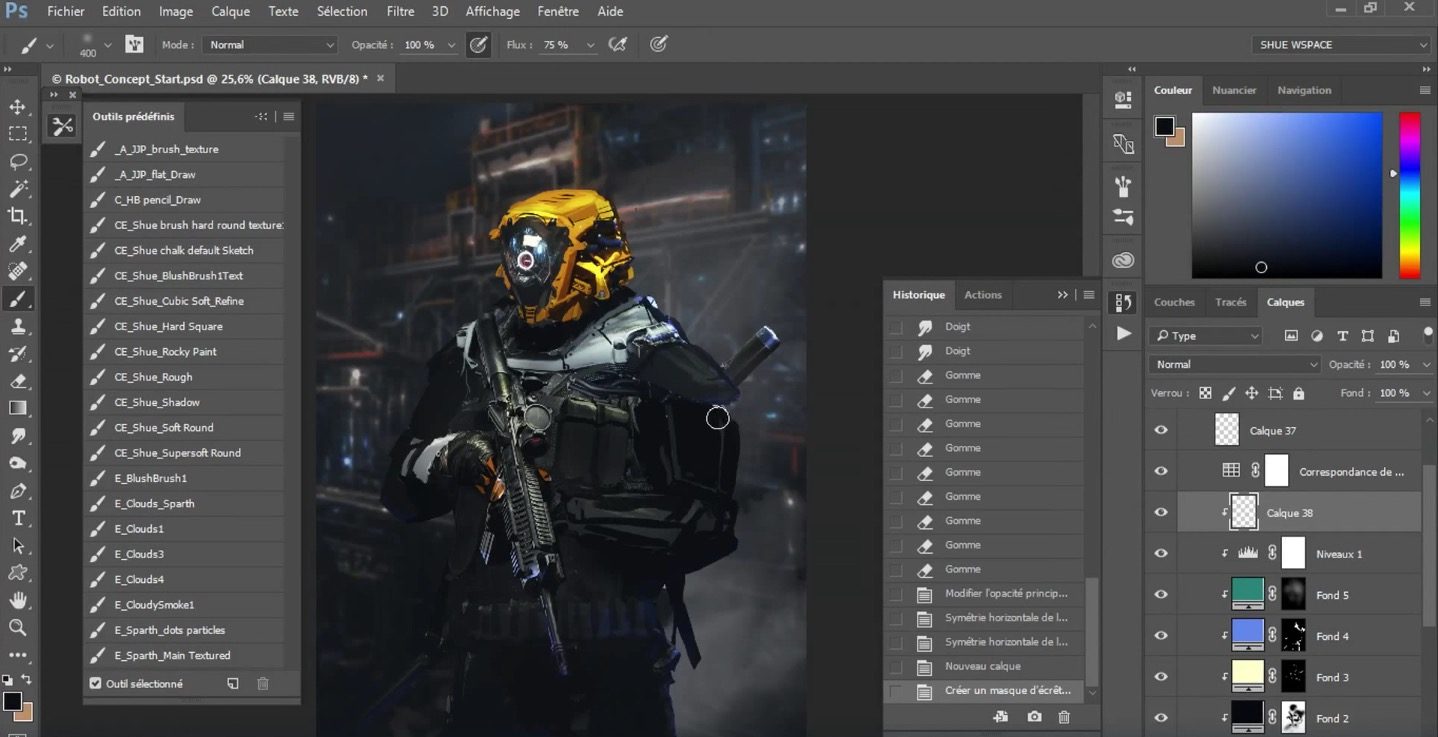Select the Clone Stamp tool
The image size is (1438, 737).
pyautogui.click(x=18, y=326)
